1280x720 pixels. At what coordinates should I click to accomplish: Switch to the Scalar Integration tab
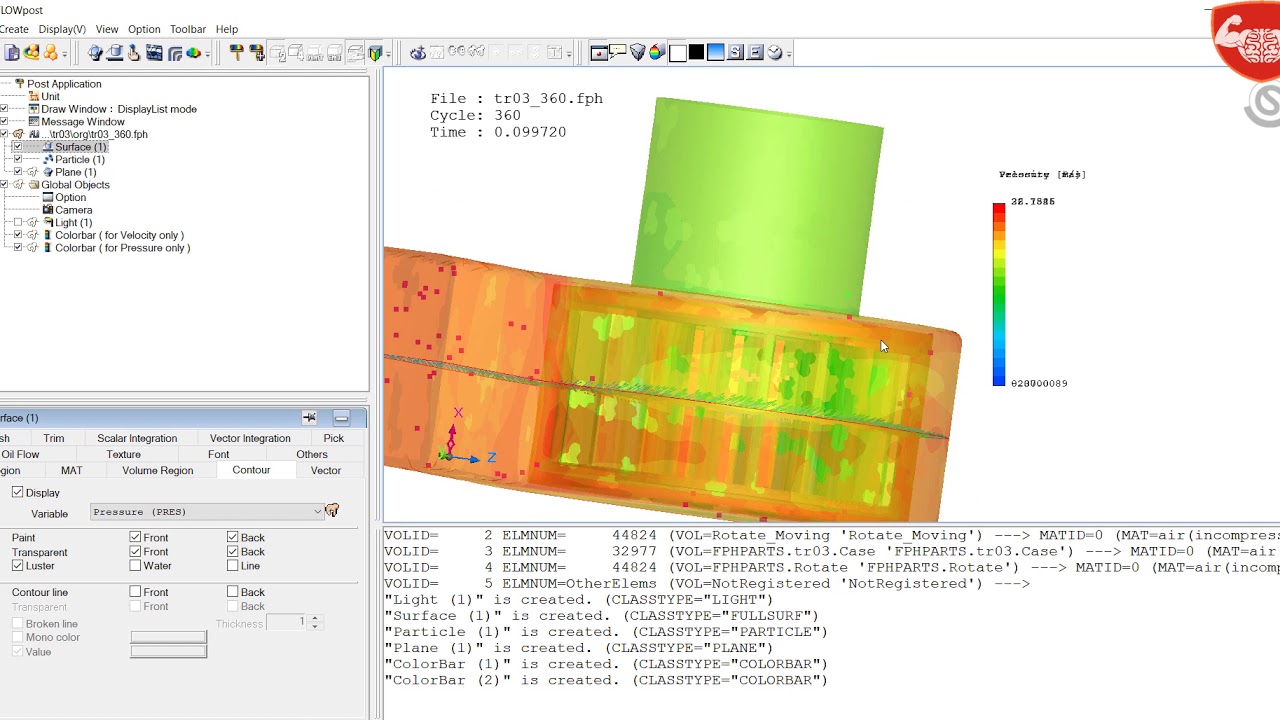click(137, 438)
